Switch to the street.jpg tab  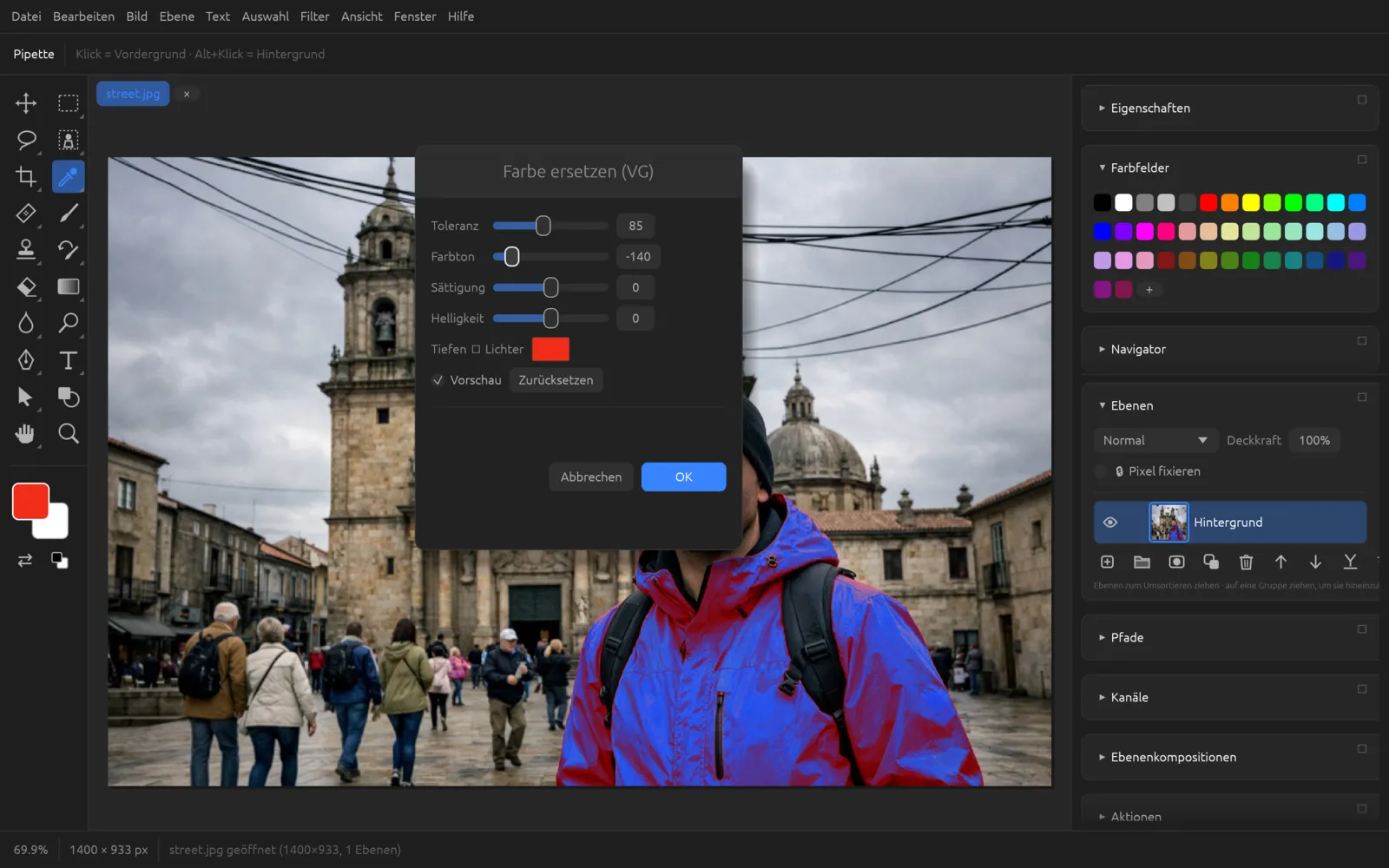tap(133, 94)
